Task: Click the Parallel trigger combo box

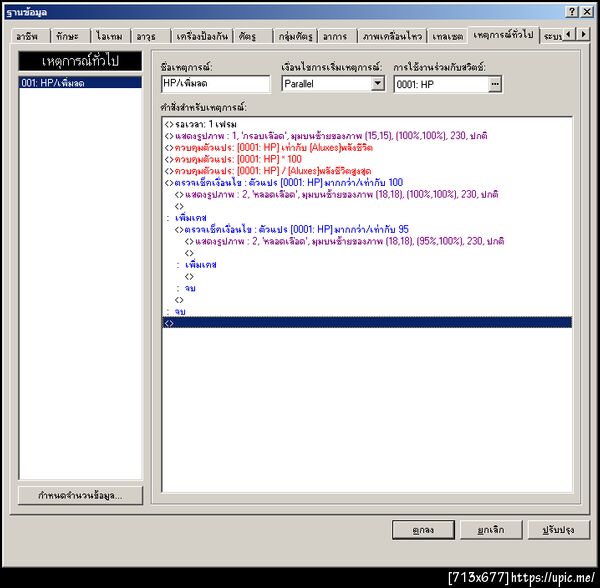Action: pyautogui.click(x=333, y=83)
